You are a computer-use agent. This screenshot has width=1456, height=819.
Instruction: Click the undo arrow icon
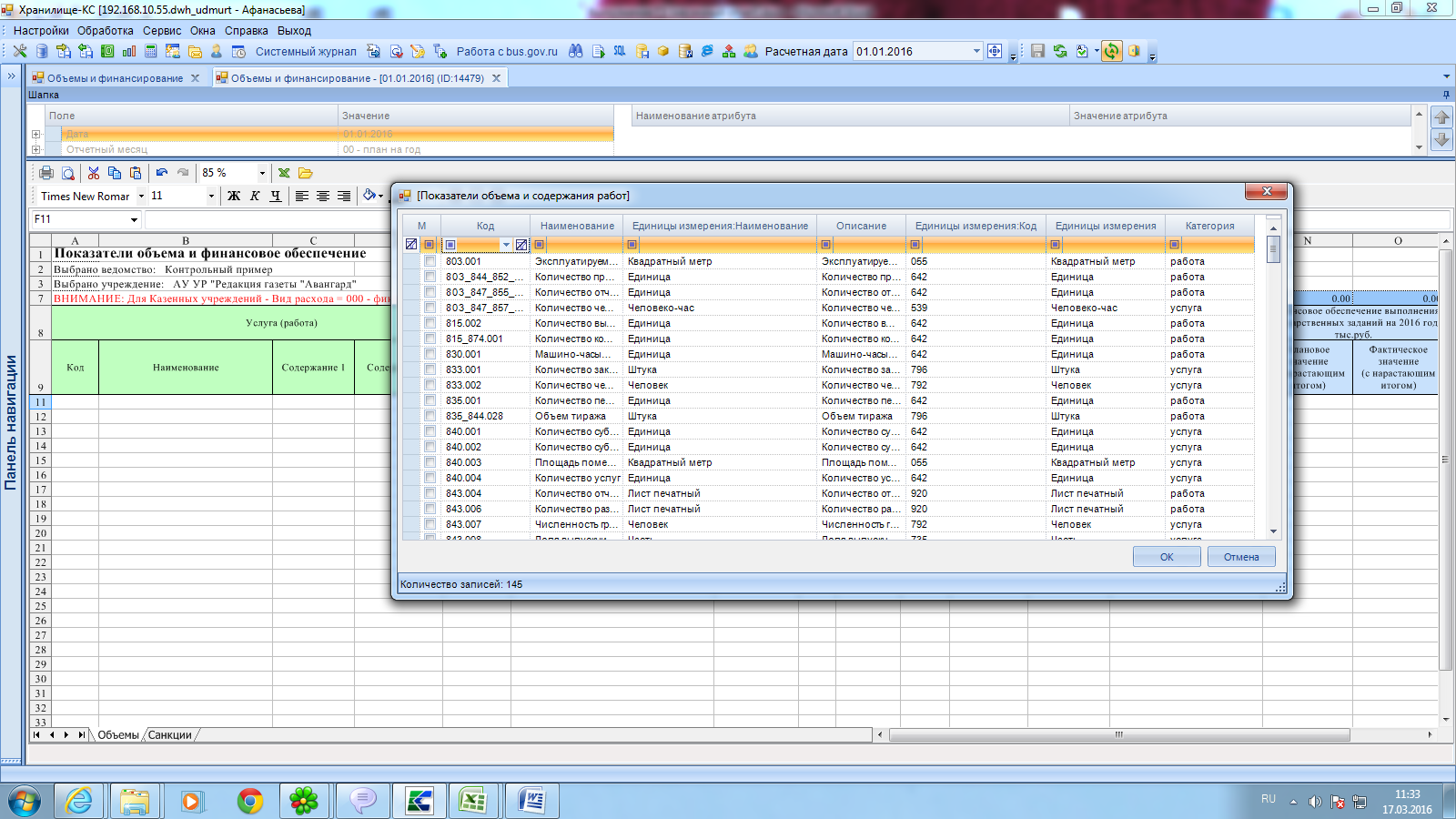tap(162, 173)
